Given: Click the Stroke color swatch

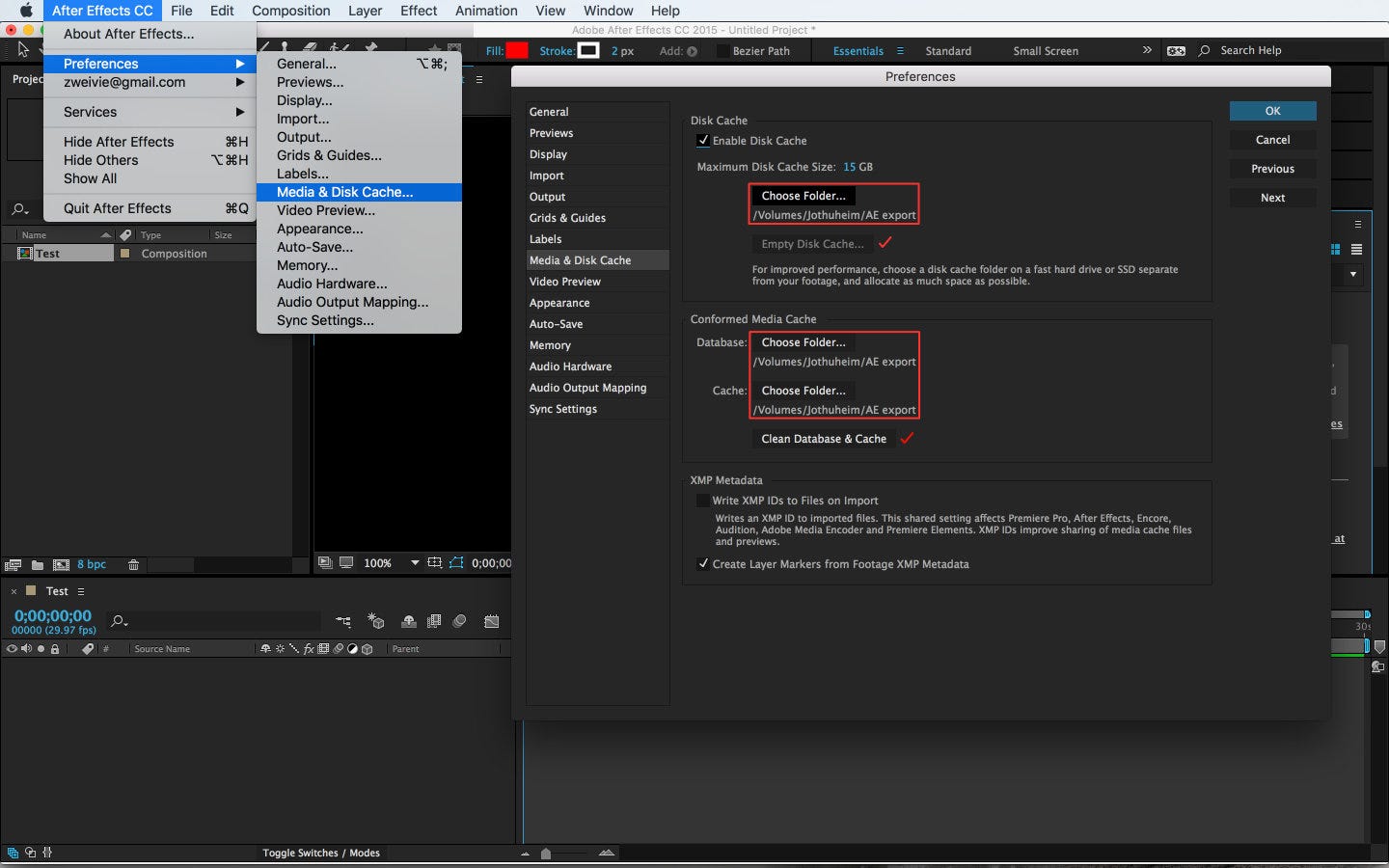Looking at the screenshot, I should pyautogui.click(x=588, y=51).
